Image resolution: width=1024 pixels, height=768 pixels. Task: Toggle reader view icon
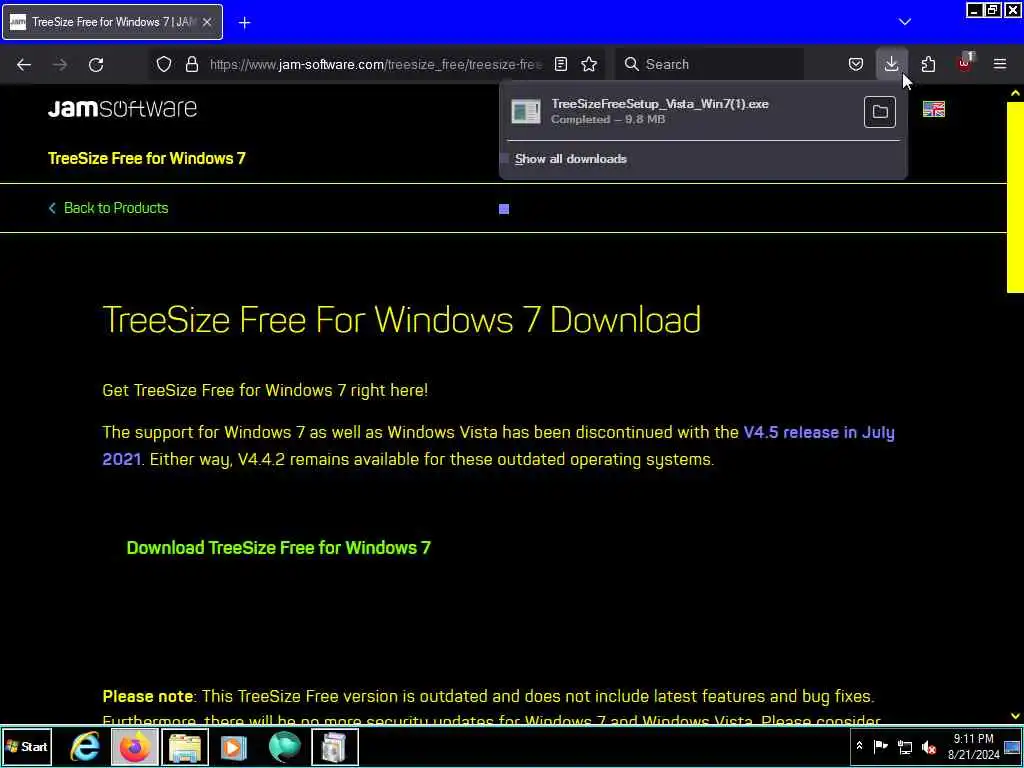pyautogui.click(x=561, y=64)
